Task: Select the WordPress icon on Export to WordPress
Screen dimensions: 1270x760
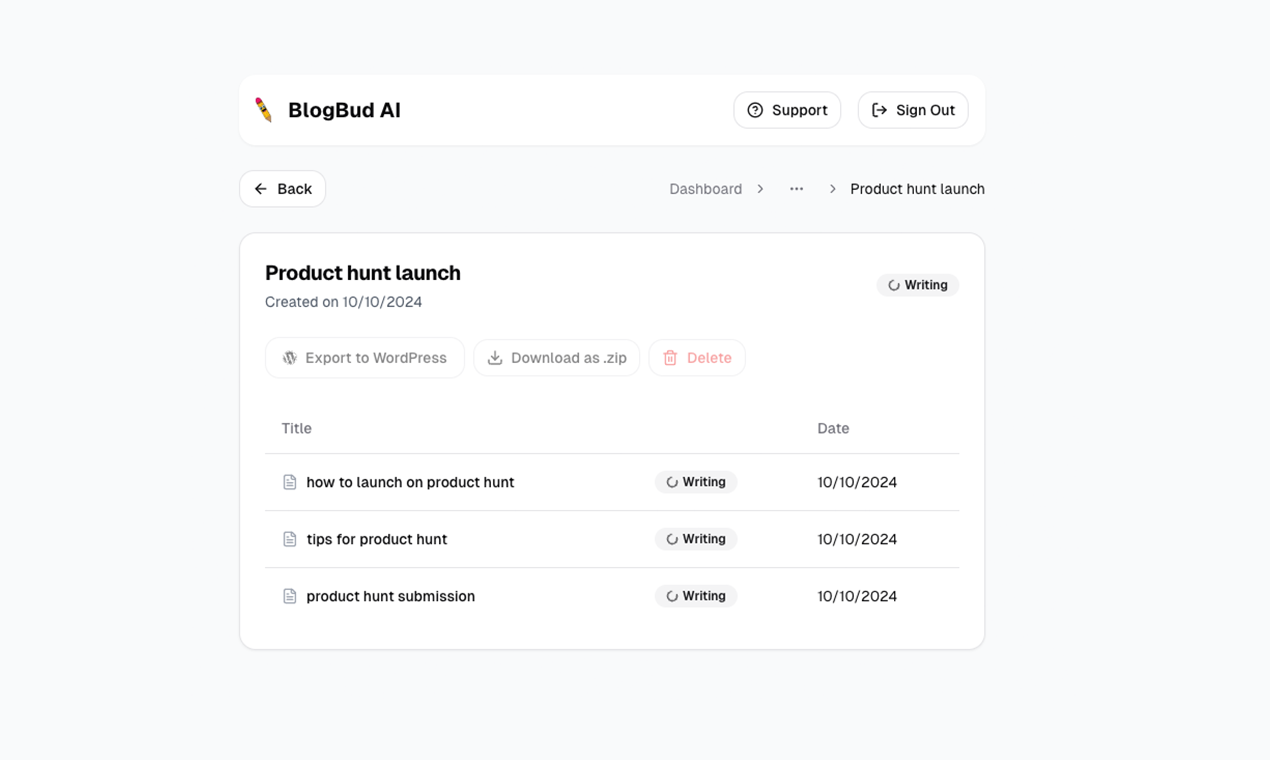Action: [x=289, y=357]
